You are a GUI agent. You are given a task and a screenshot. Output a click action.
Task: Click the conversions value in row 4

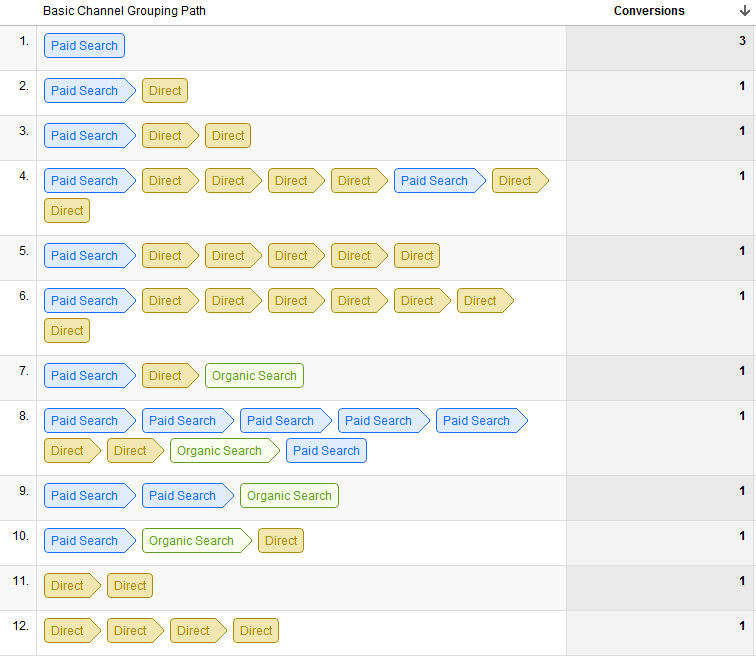click(x=742, y=176)
